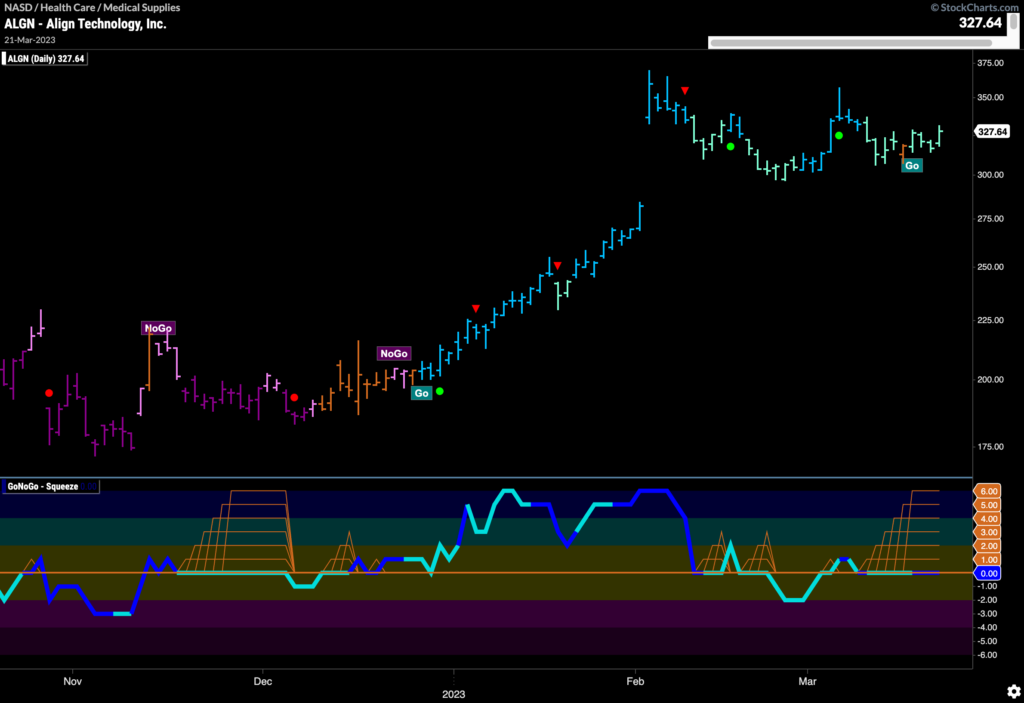Select the December Go signal label
Image resolution: width=1024 pixels, height=703 pixels.
click(x=421, y=394)
